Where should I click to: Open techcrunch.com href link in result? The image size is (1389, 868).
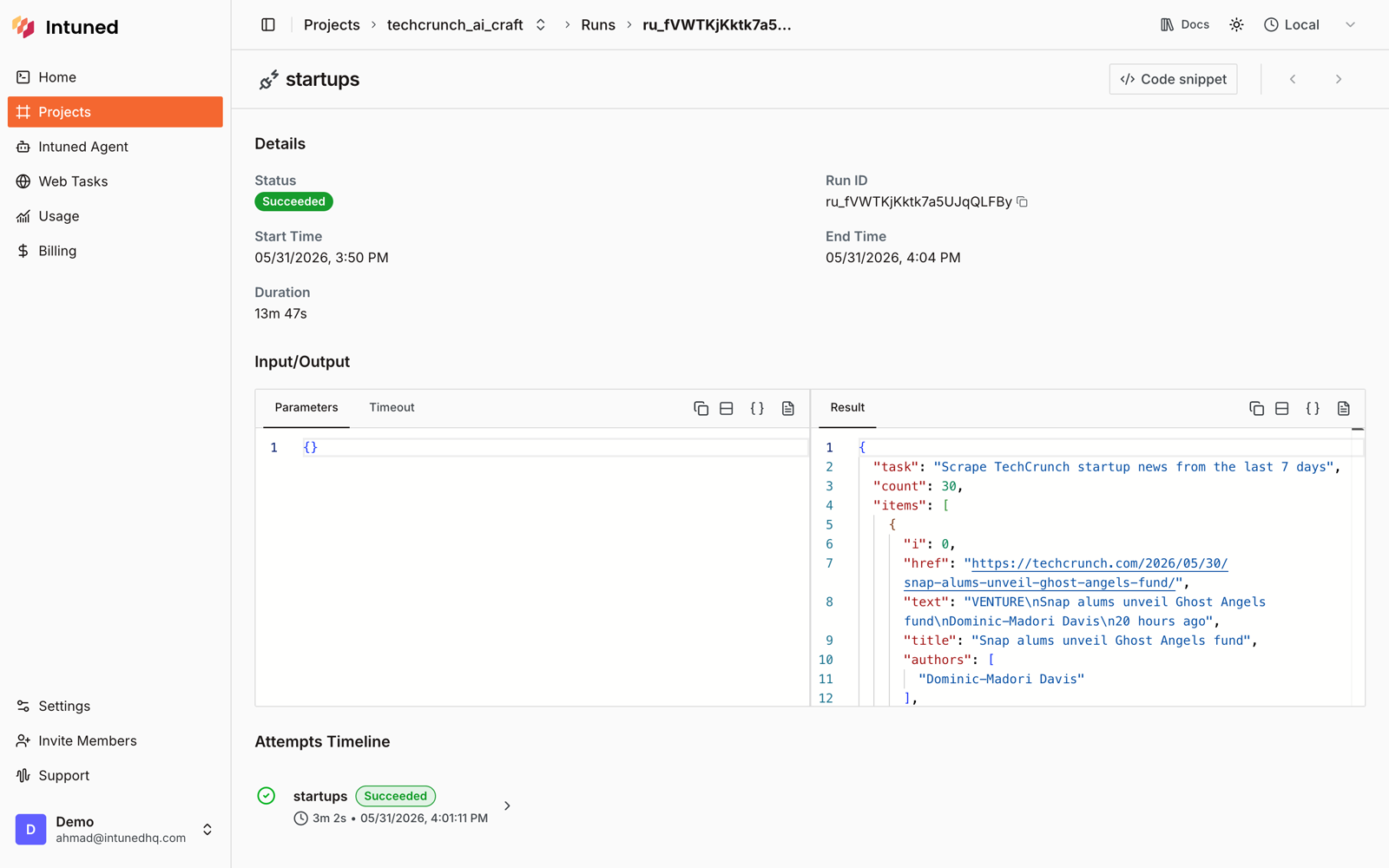1066,573
